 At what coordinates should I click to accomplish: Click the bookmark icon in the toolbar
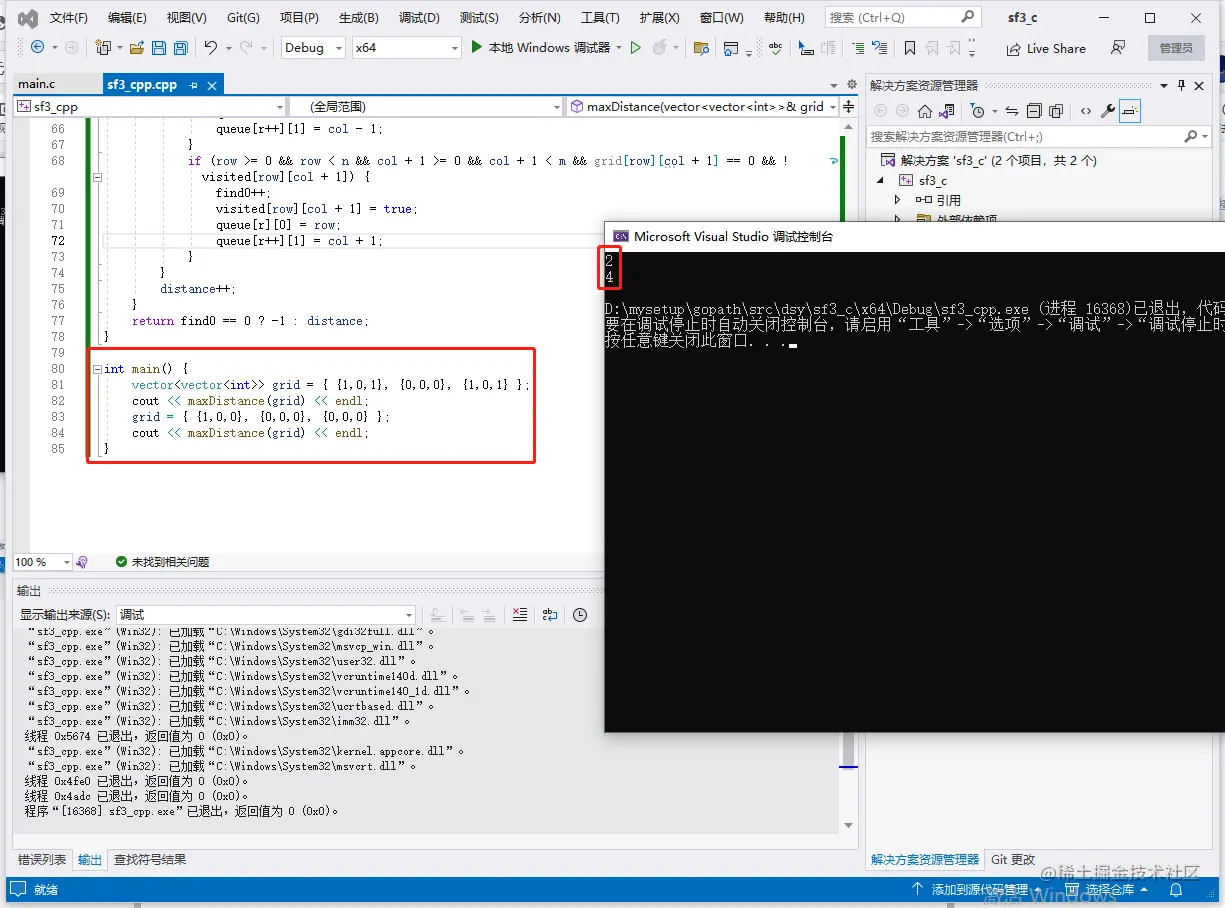(x=909, y=47)
